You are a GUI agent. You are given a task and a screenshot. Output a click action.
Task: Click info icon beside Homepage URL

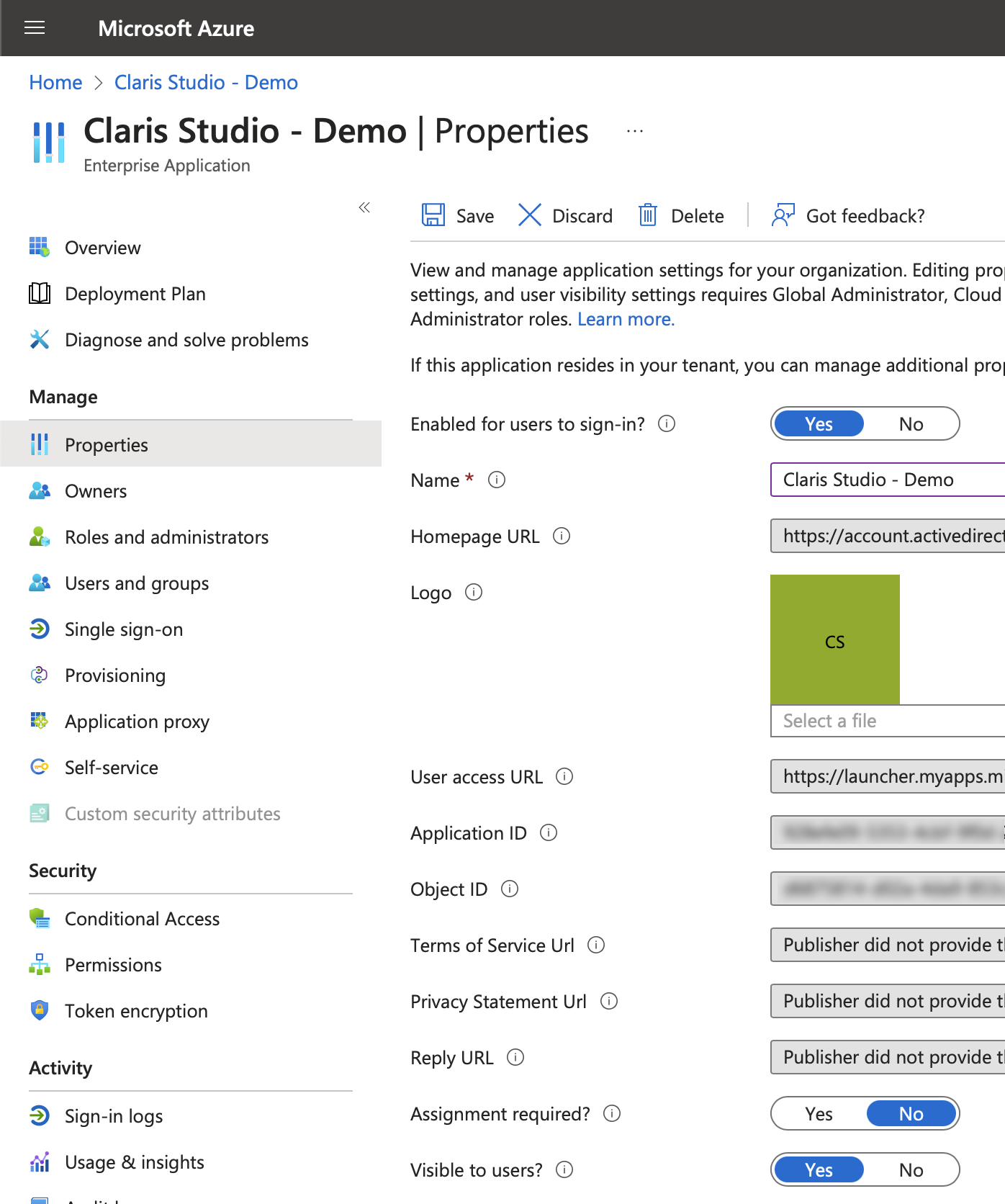coord(562,536)
